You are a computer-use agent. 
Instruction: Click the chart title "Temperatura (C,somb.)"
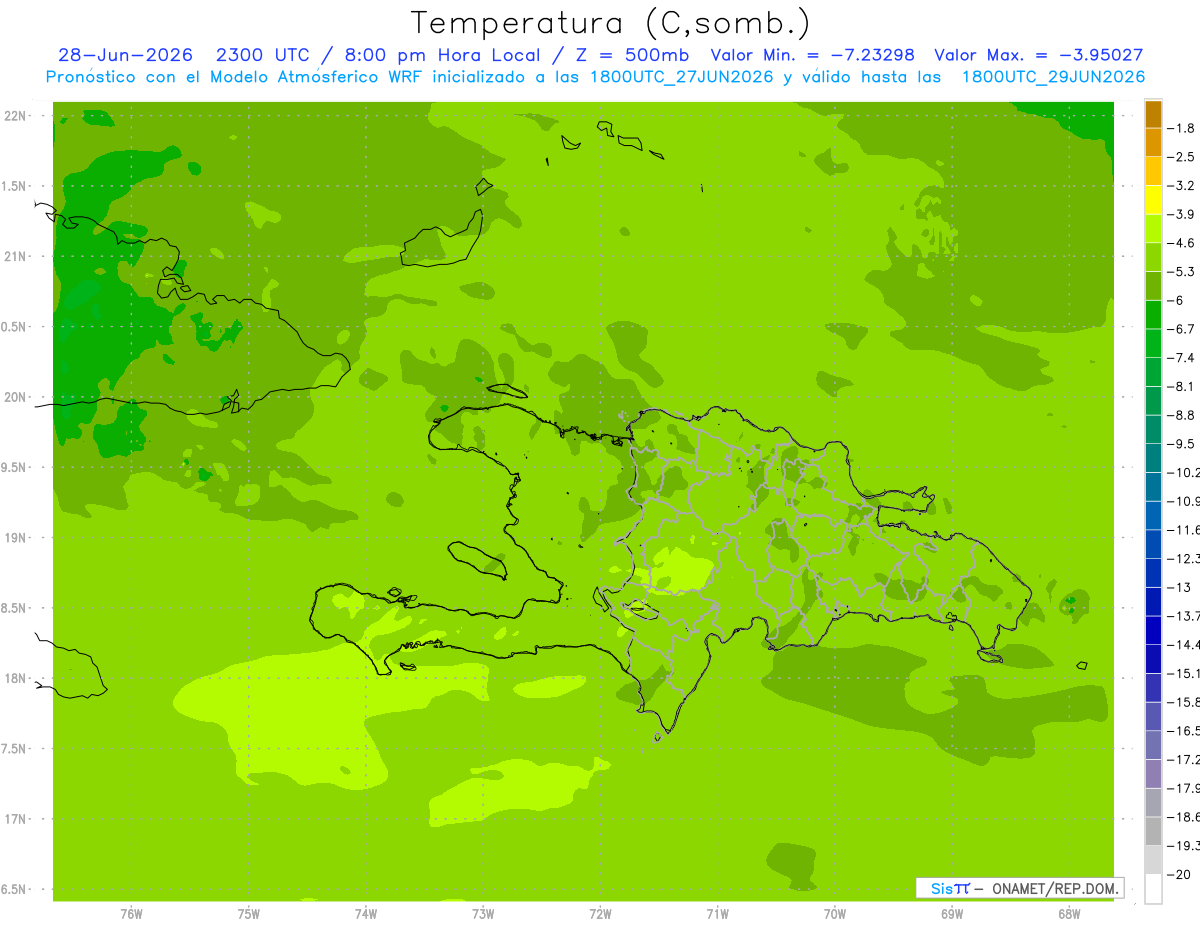[611, 23]
